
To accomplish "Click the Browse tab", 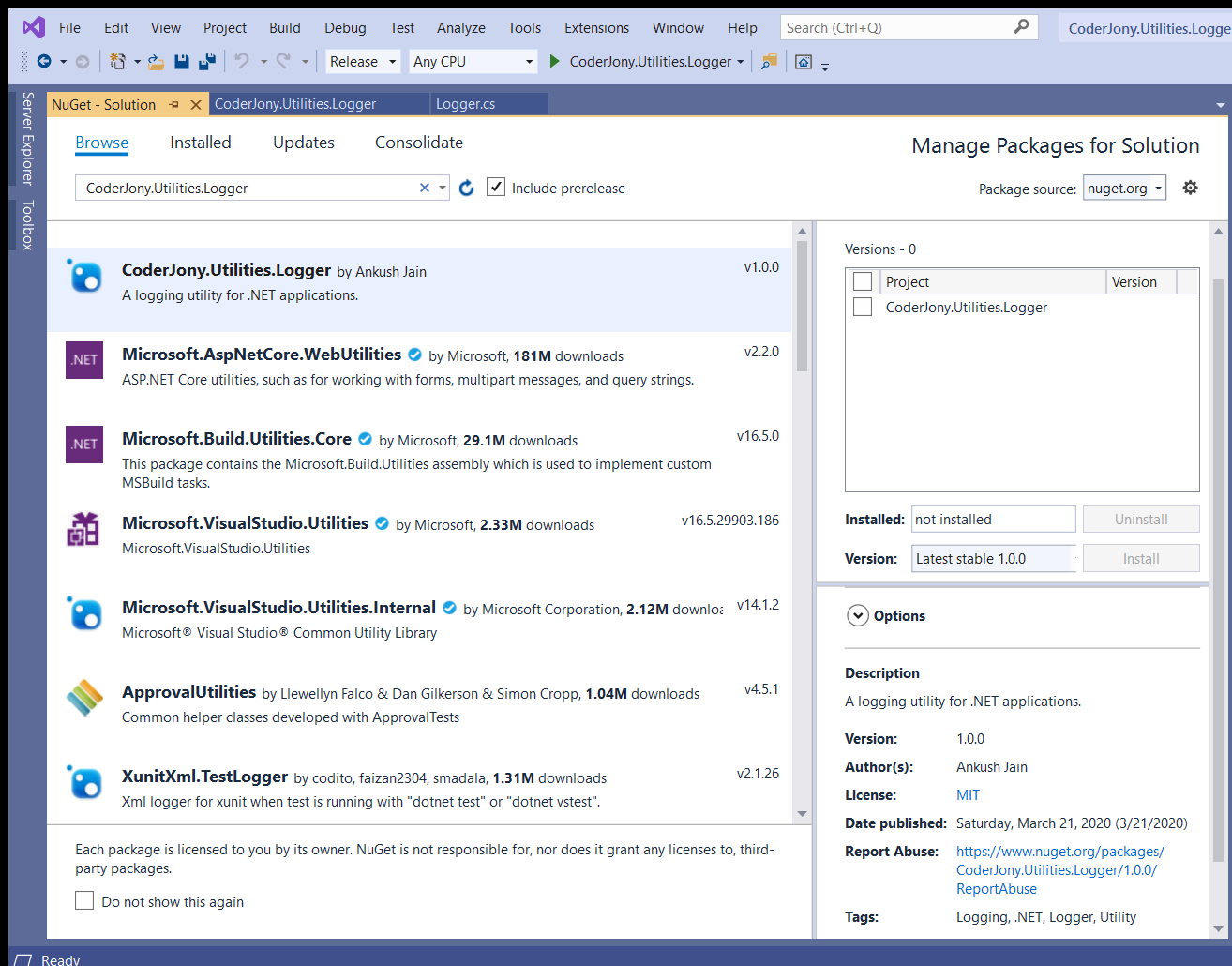I will click(101, 142).
